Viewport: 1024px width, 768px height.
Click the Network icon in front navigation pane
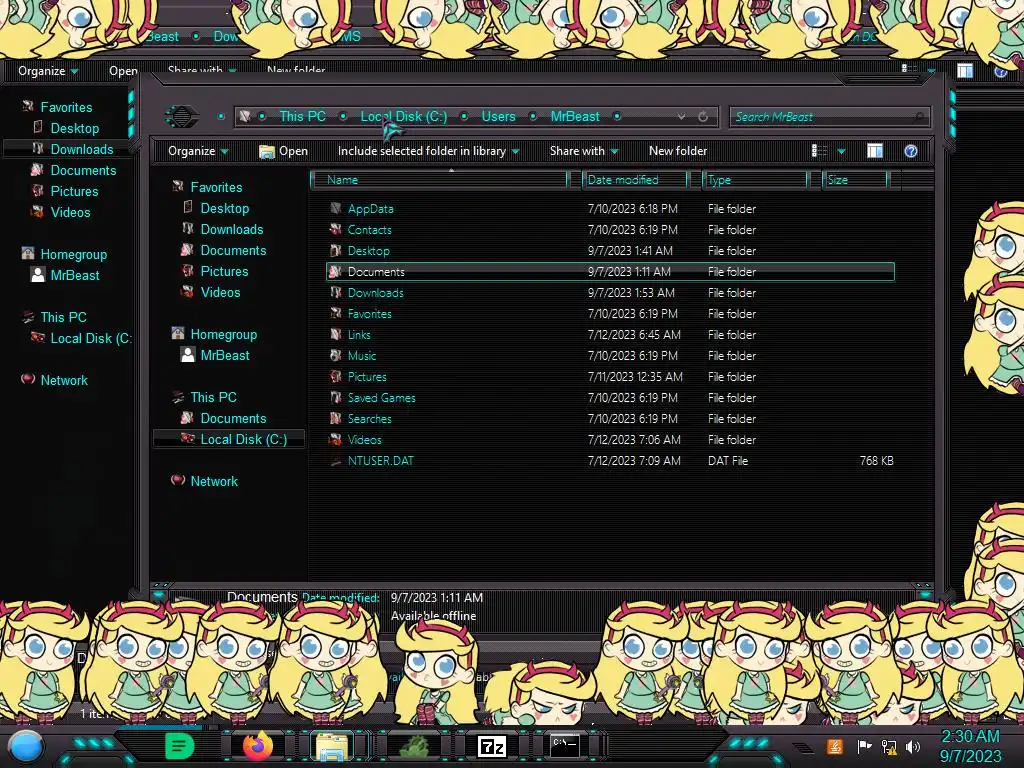(x=178, y=481)
